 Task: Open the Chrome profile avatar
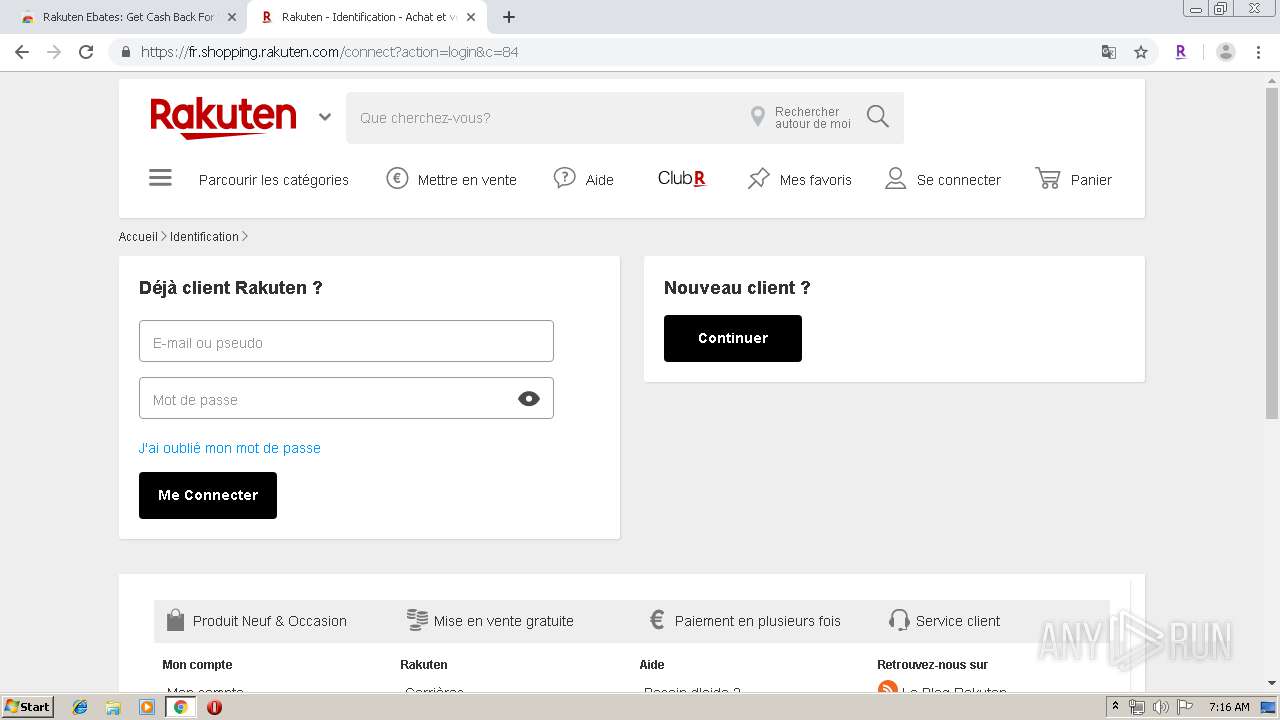(x=1226, y=52)
